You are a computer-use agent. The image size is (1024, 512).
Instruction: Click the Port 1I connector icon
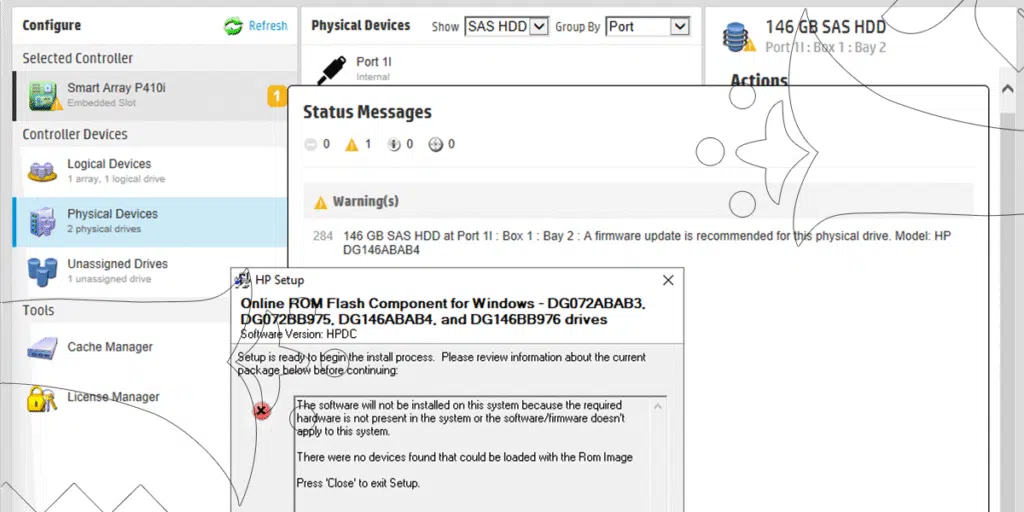pyautogui.click(x=330, y=68)
